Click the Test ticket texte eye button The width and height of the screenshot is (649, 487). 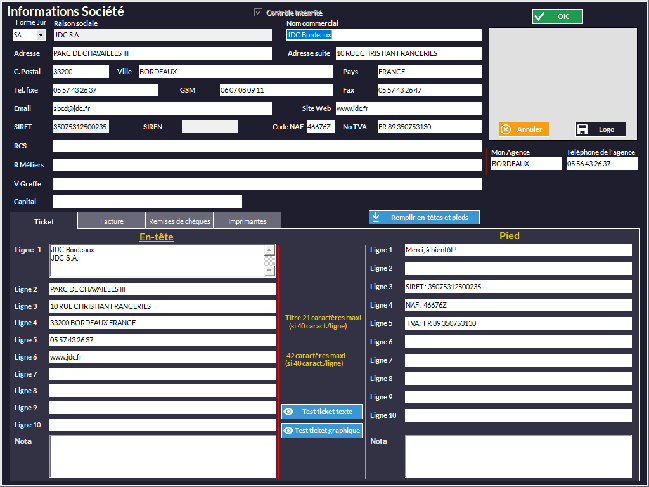coord(321,411)
